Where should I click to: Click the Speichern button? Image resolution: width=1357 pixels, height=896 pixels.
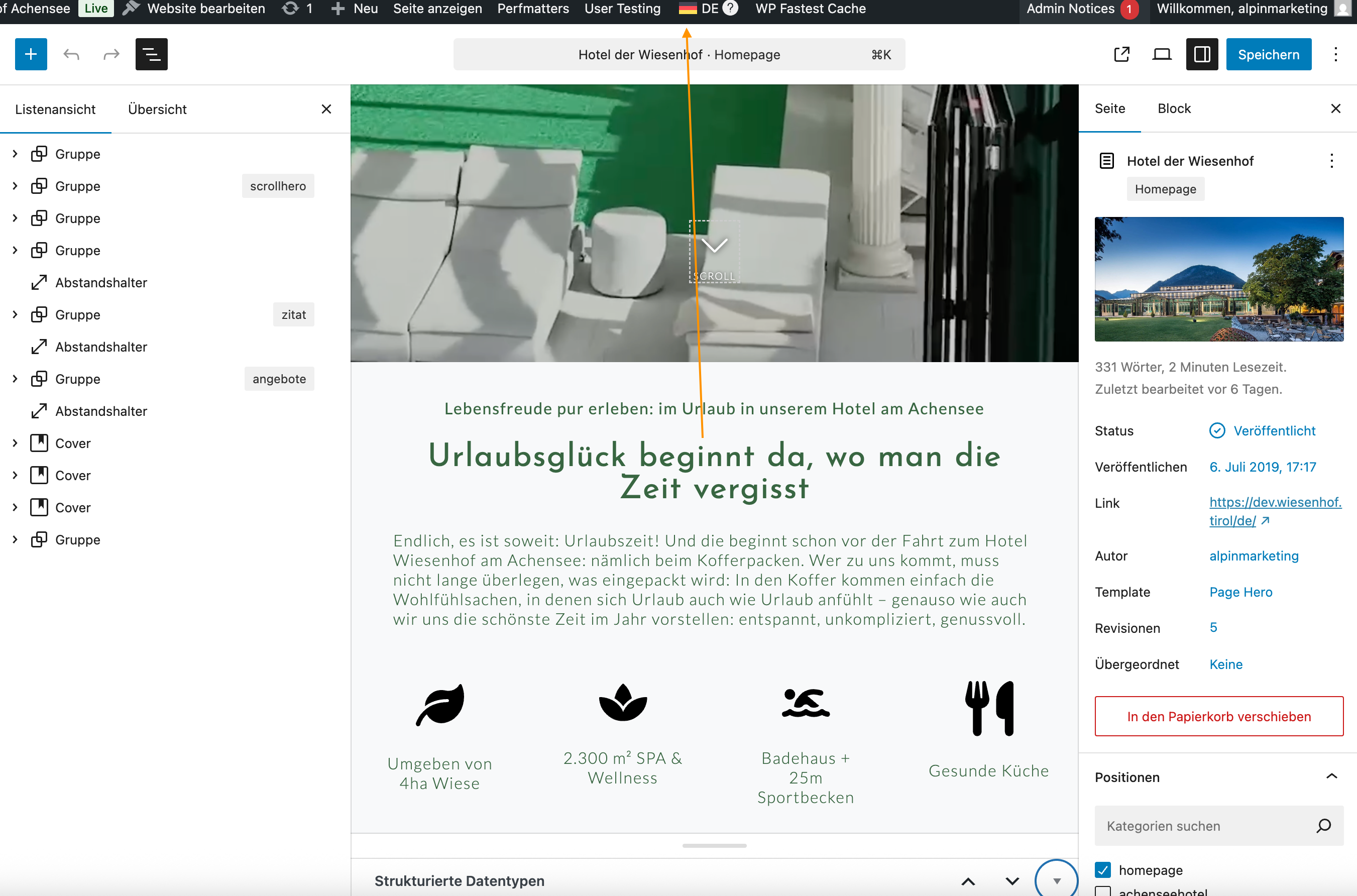[1269, 54]
